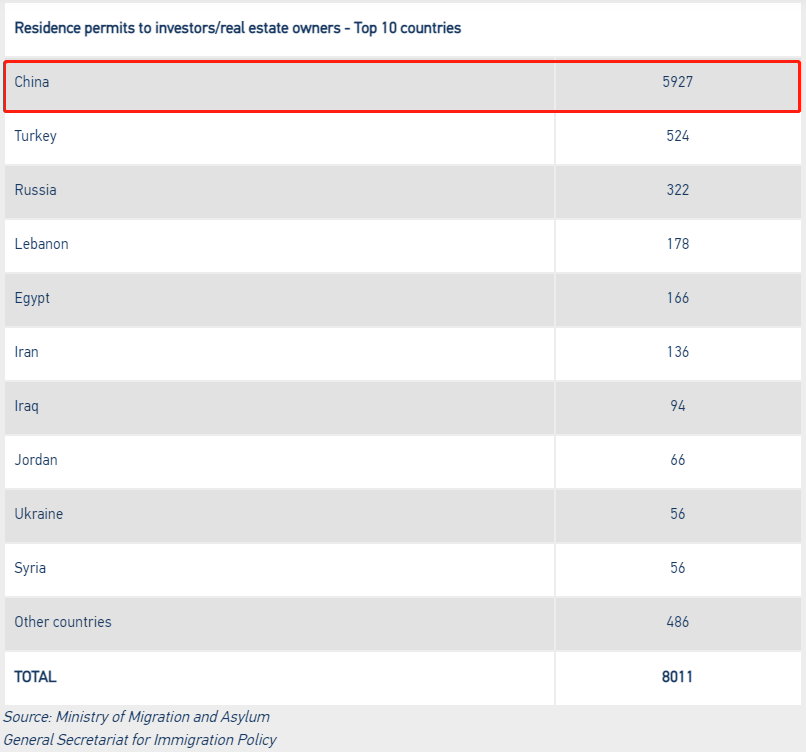The width and height of the screenshot is (806, 752).
Task: Click the Iraq row label
Action: click(26, 406)
